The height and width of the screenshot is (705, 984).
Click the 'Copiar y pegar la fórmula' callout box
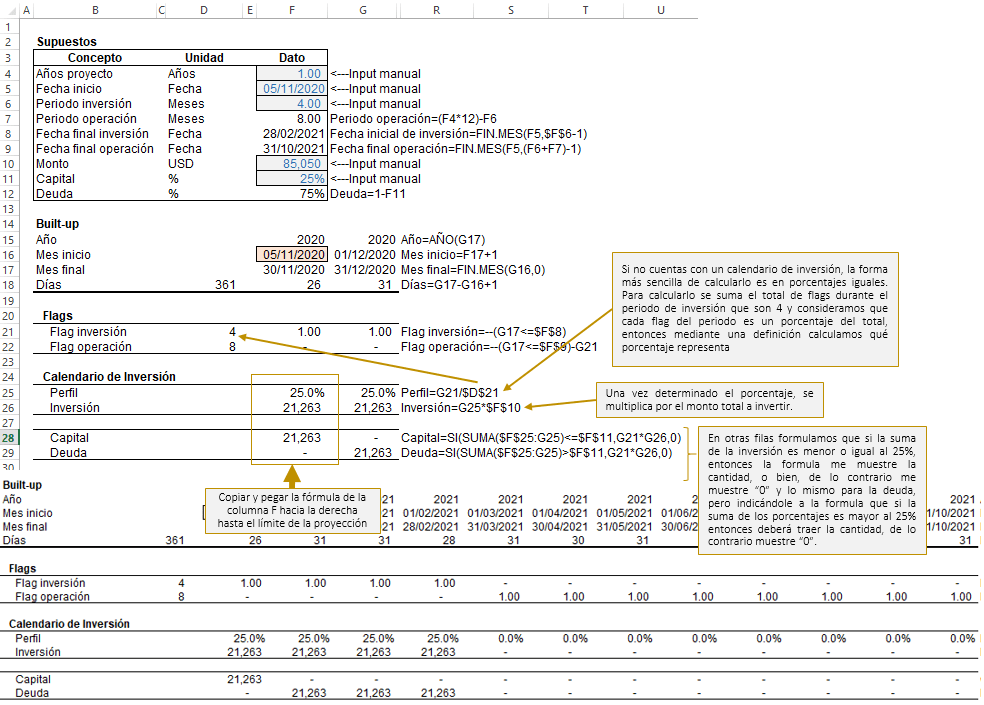pos(291,511)
